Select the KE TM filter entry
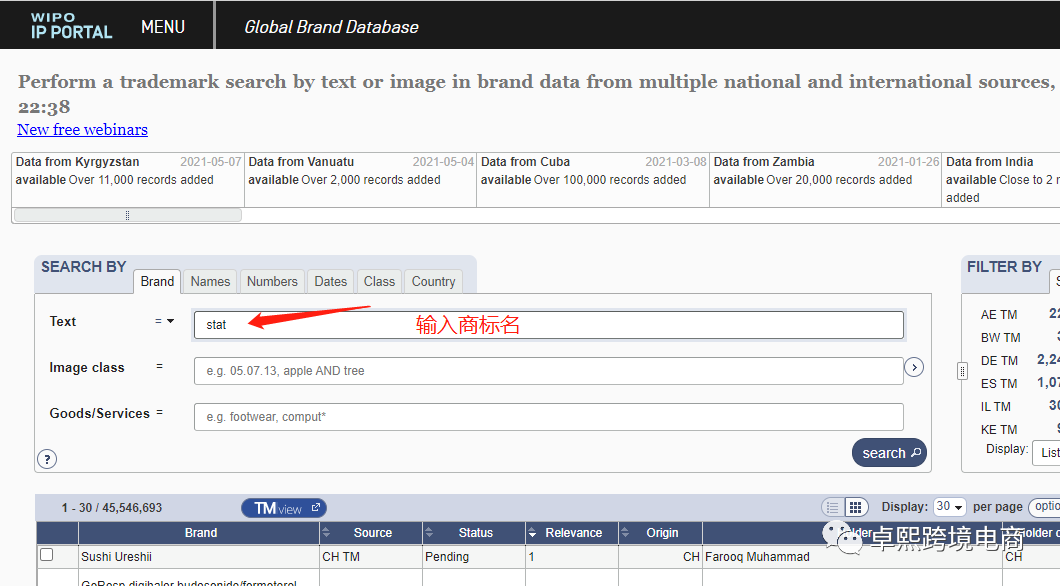This screenshot has height=586, width=1060. click(999, 430)
